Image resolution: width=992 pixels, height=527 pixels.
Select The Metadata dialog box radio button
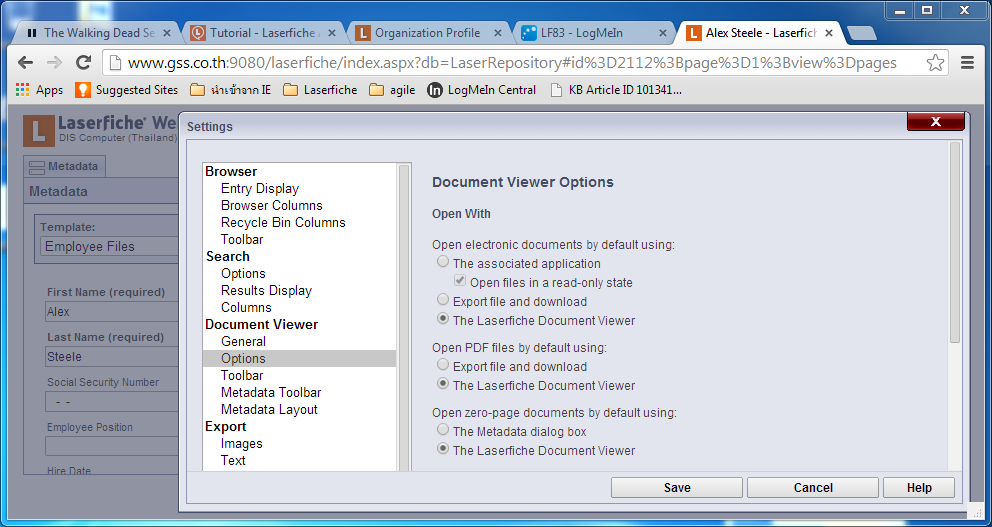coord(443,430)
